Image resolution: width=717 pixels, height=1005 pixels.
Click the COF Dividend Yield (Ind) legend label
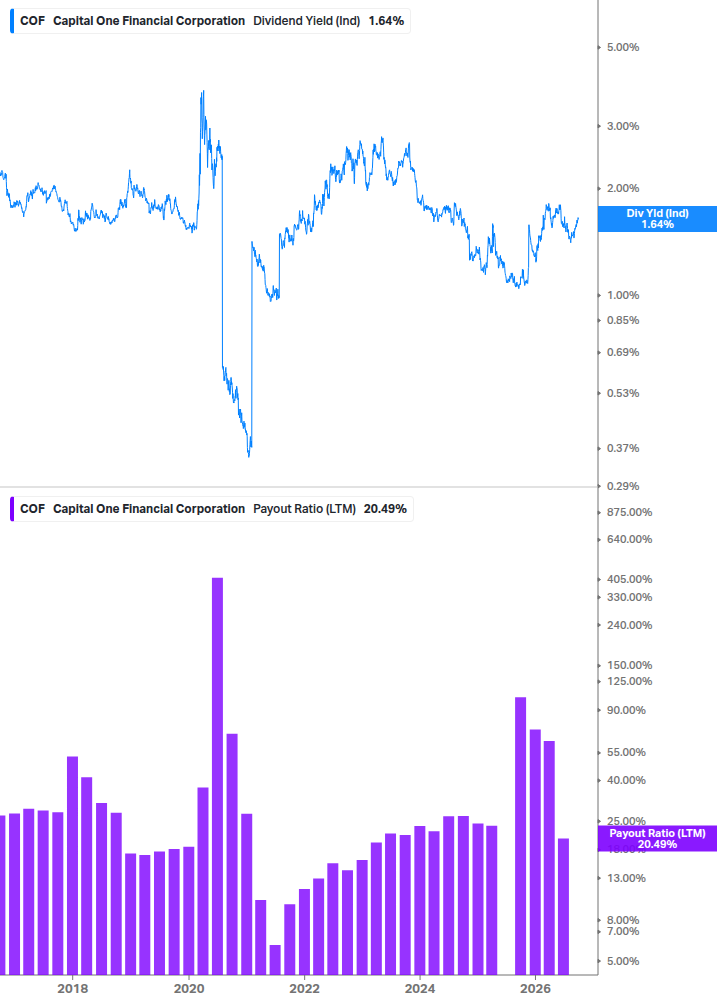211,21
